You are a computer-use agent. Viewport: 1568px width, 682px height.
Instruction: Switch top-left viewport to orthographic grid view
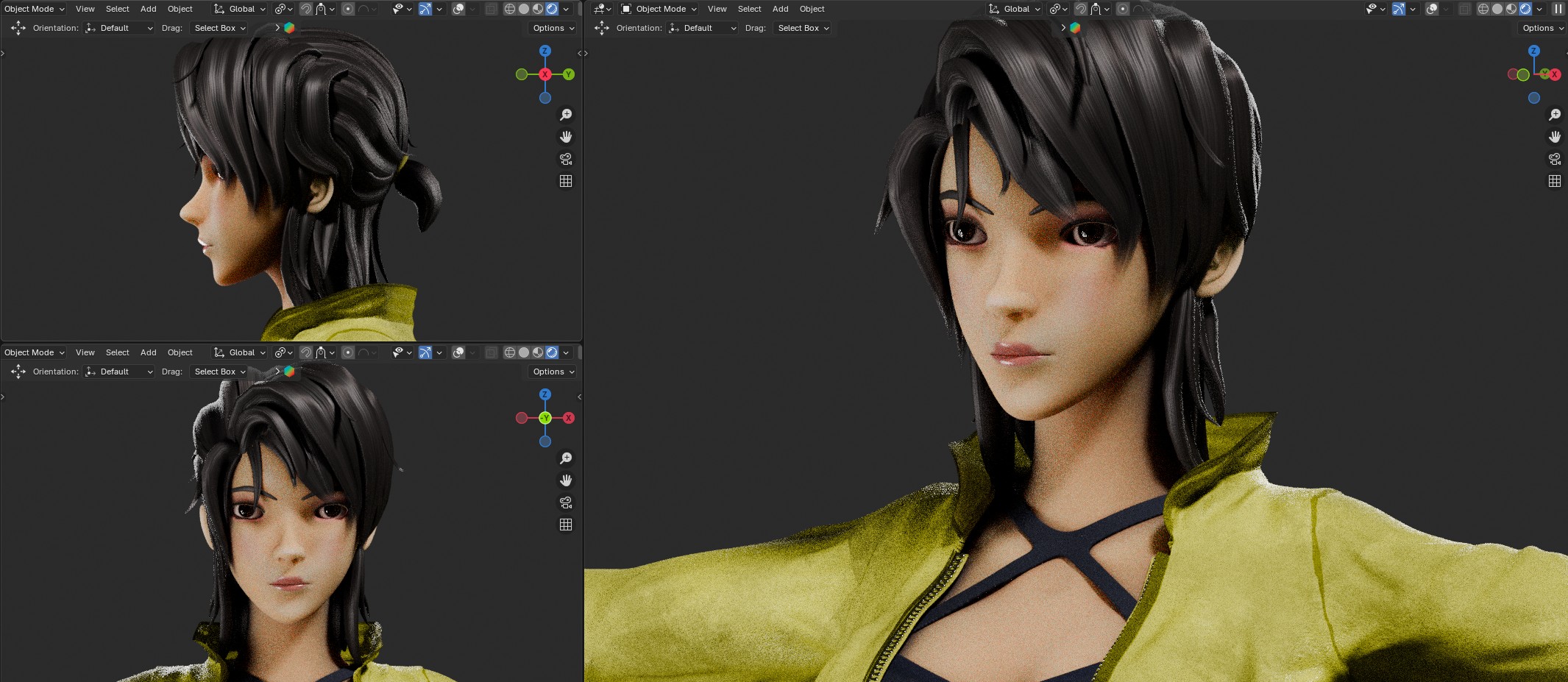pos(566,181)
